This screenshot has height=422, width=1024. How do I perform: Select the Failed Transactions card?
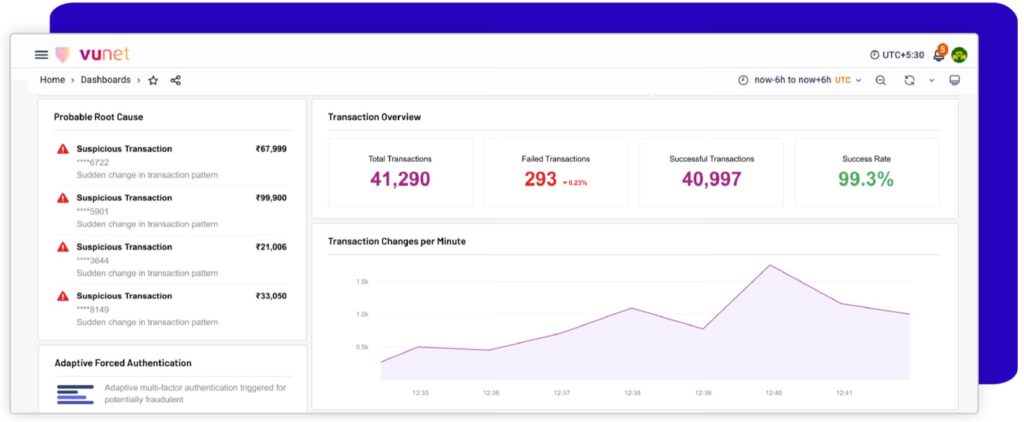(555, 172)
